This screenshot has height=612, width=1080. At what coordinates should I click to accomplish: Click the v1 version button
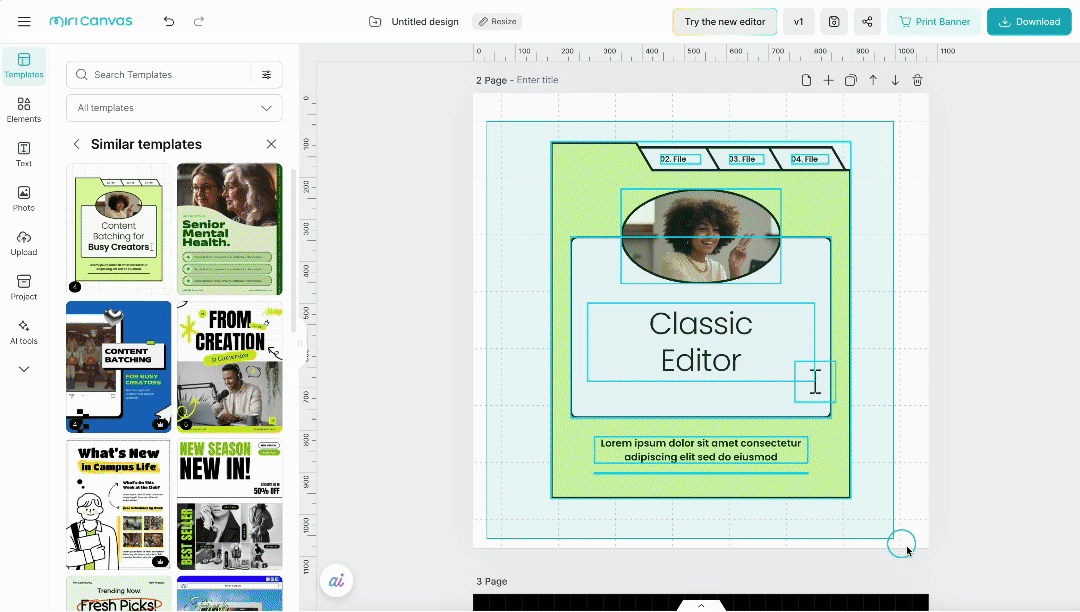[798, 21]
